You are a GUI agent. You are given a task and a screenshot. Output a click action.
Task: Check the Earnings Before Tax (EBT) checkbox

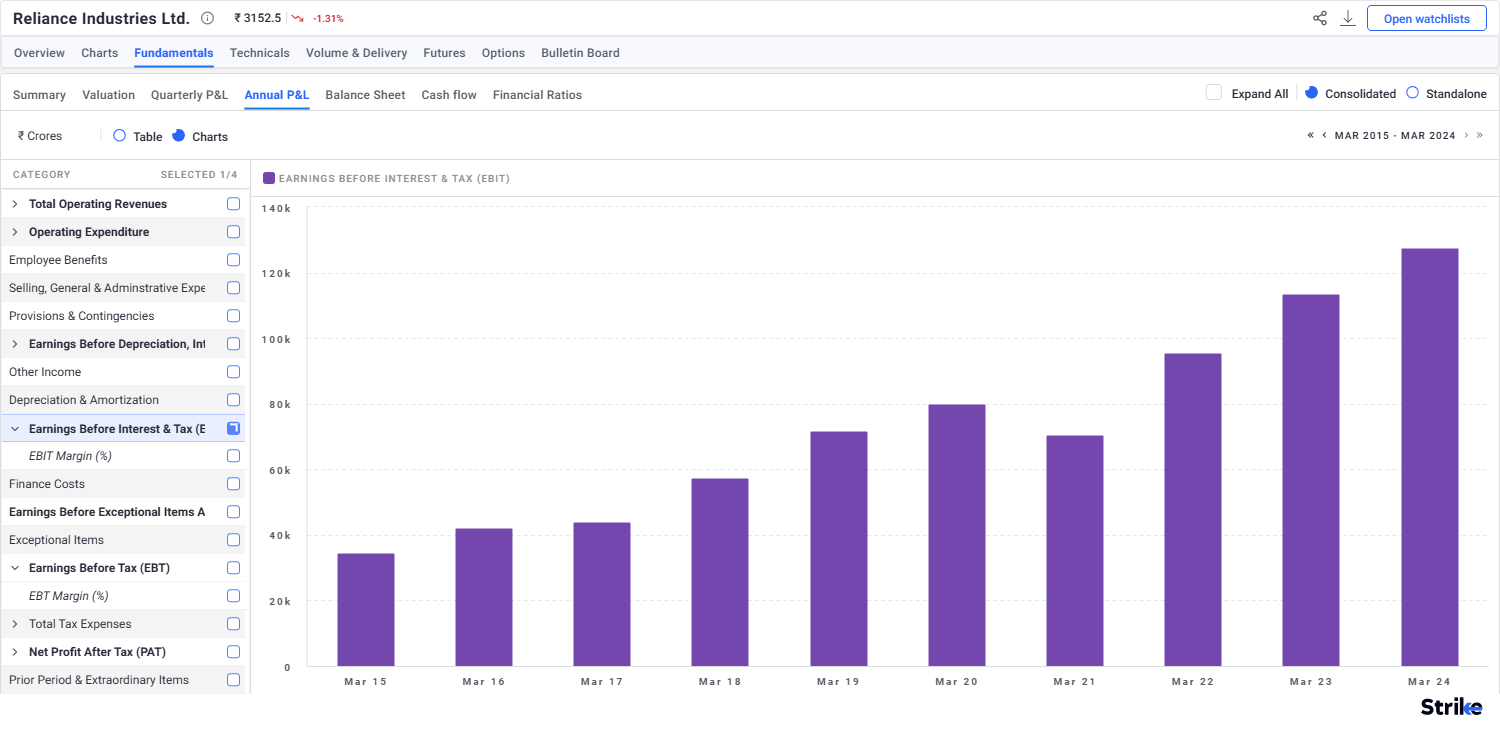[x=233, y=568]
